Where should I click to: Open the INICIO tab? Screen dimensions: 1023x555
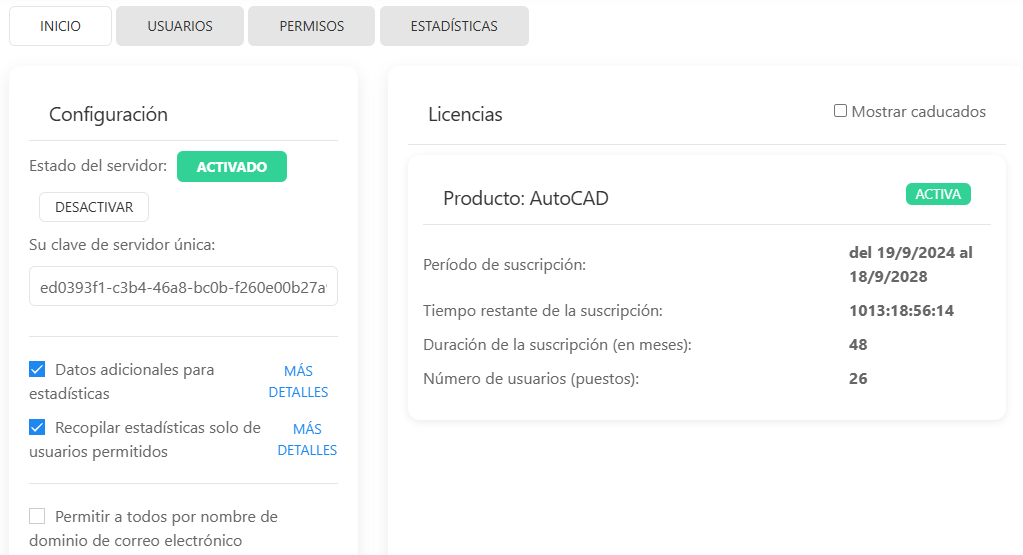tap(60, 26)
